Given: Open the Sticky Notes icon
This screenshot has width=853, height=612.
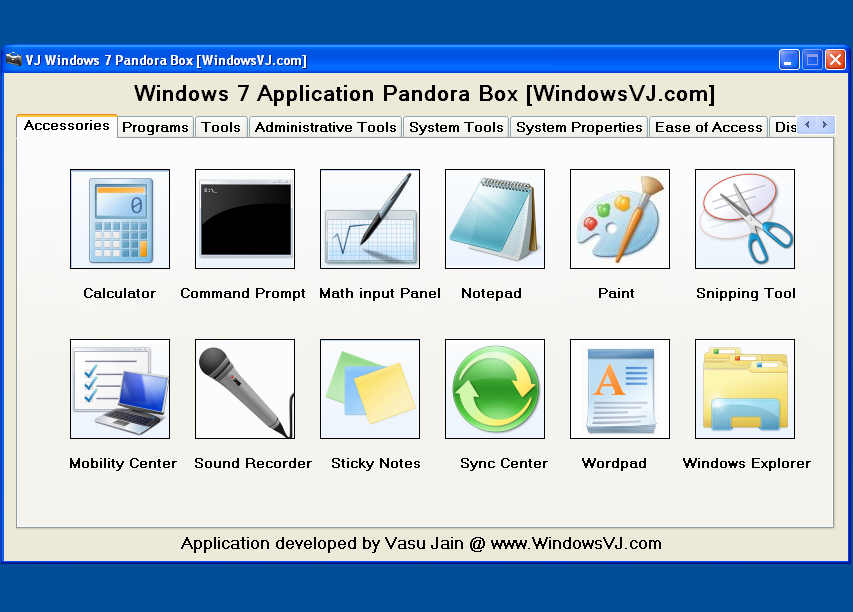Looking at the screenshot, I should (x=370, y=389).
